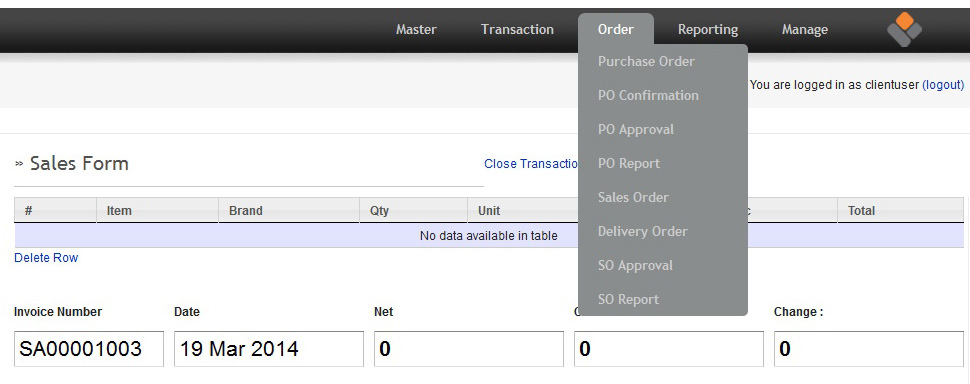Viewport: 970px width, 384px height.
Task: Select Purchase Order from dropdown
Action: coord(646,61)
